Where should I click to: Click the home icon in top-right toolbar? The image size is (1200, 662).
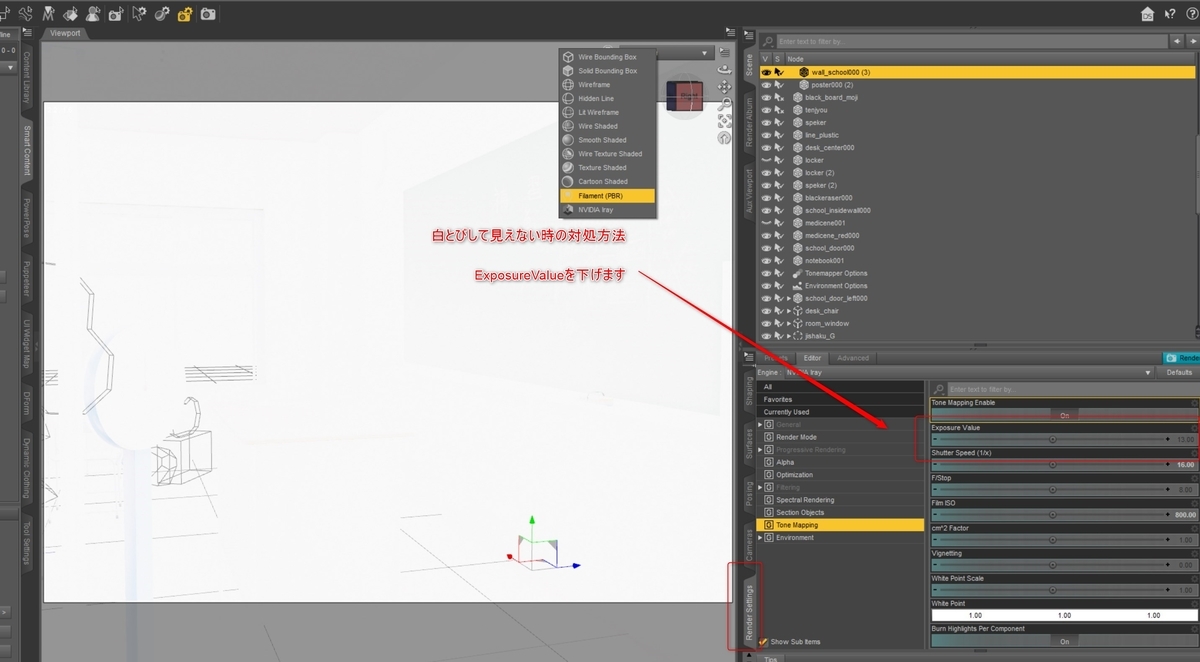point(1148,14)
